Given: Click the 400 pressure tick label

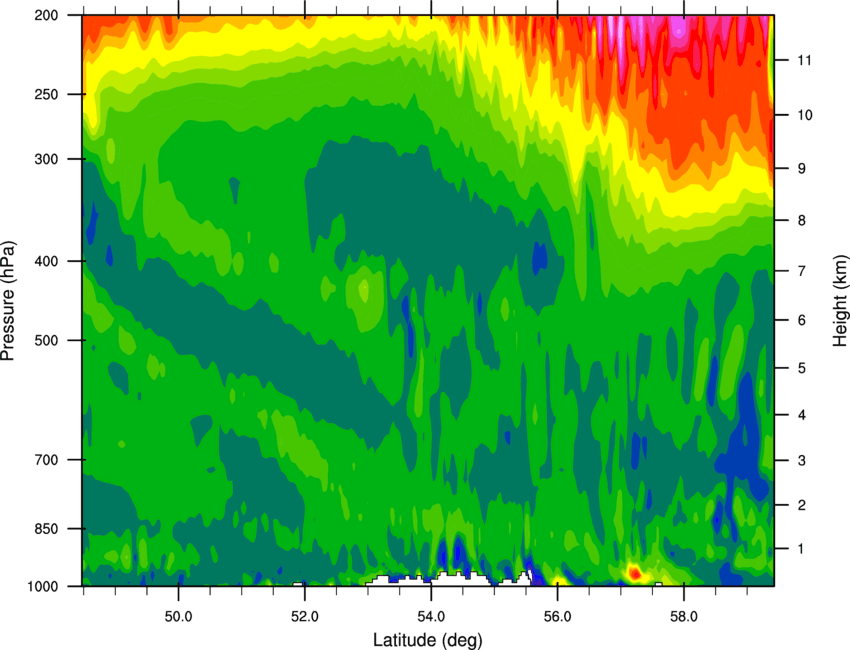Looking at the screenshot, I should tap(47, 261).
